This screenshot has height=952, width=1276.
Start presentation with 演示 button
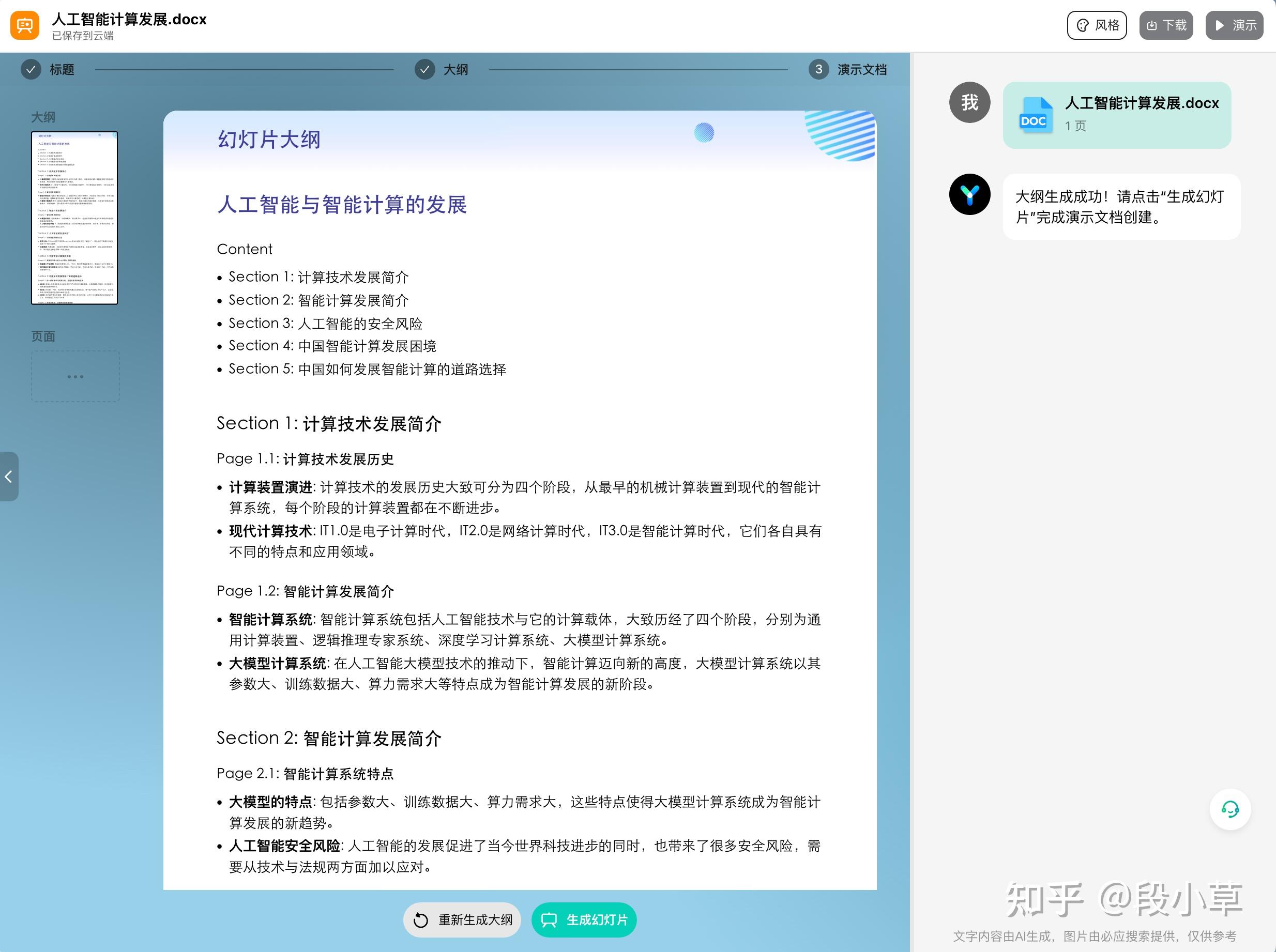[x=1234, y=25]
